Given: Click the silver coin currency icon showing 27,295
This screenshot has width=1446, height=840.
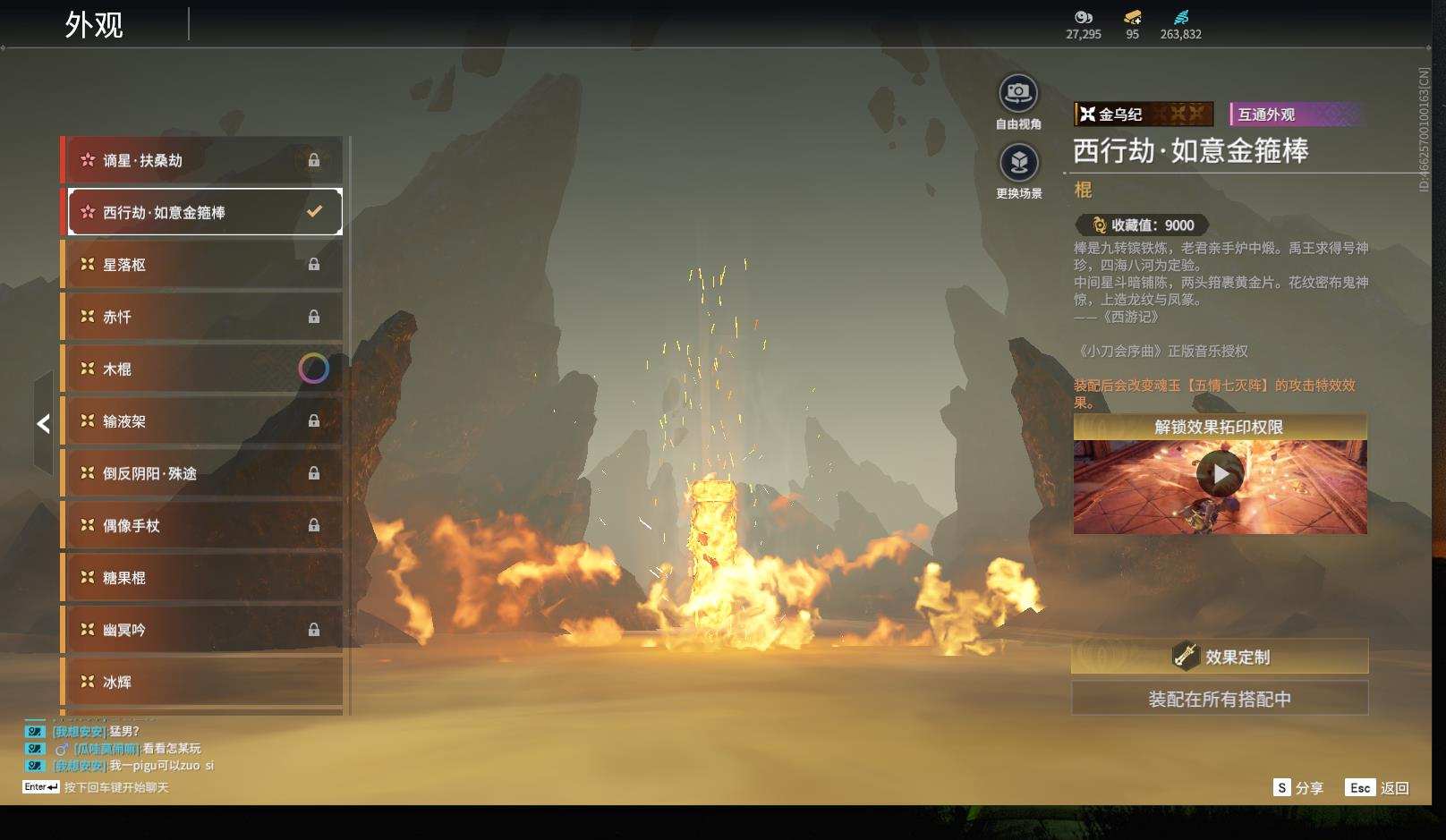Looking at the screenshot, I should click(1084, 17).
